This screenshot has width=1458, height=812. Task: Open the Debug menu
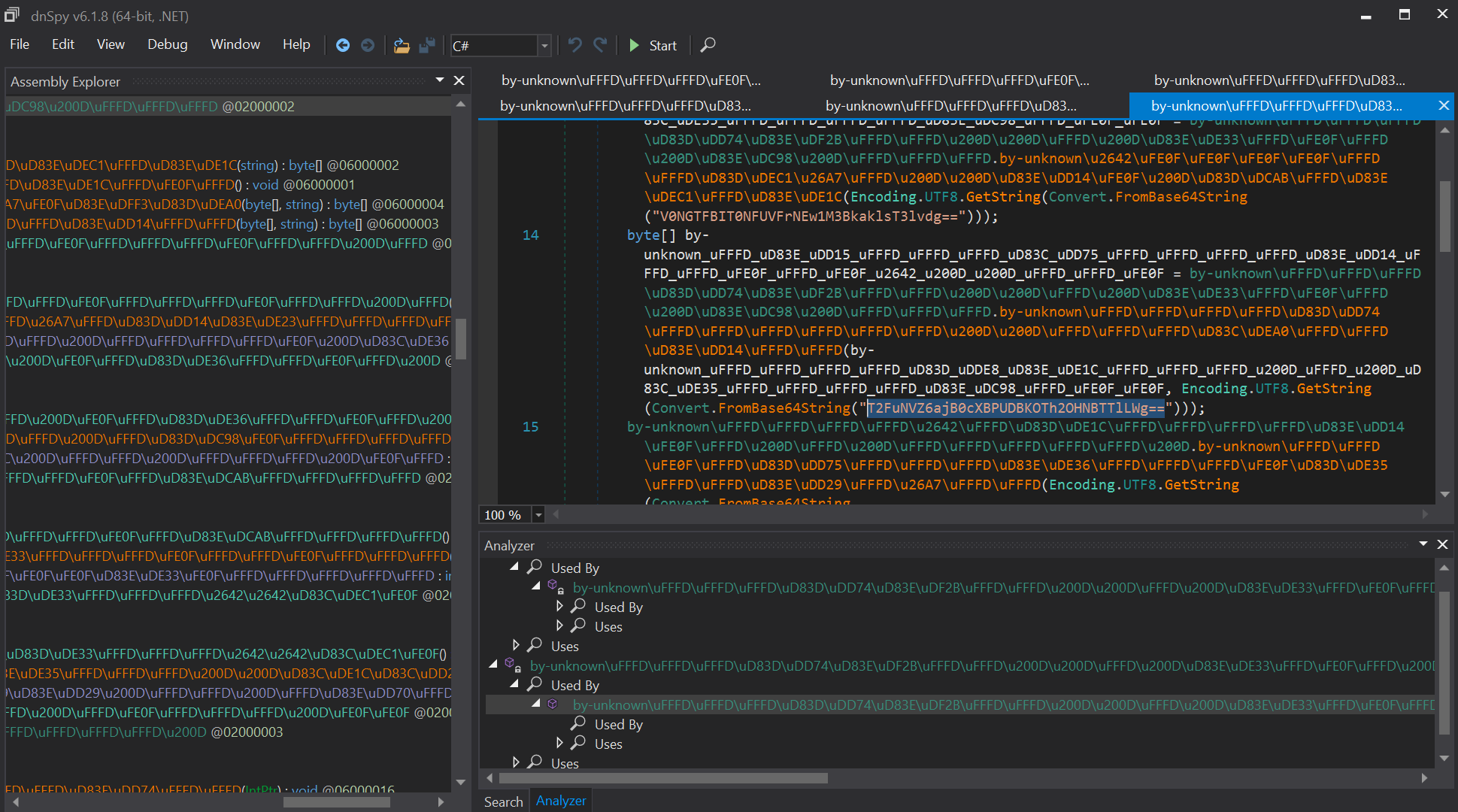pyautogui.click(x=167, y=44)
